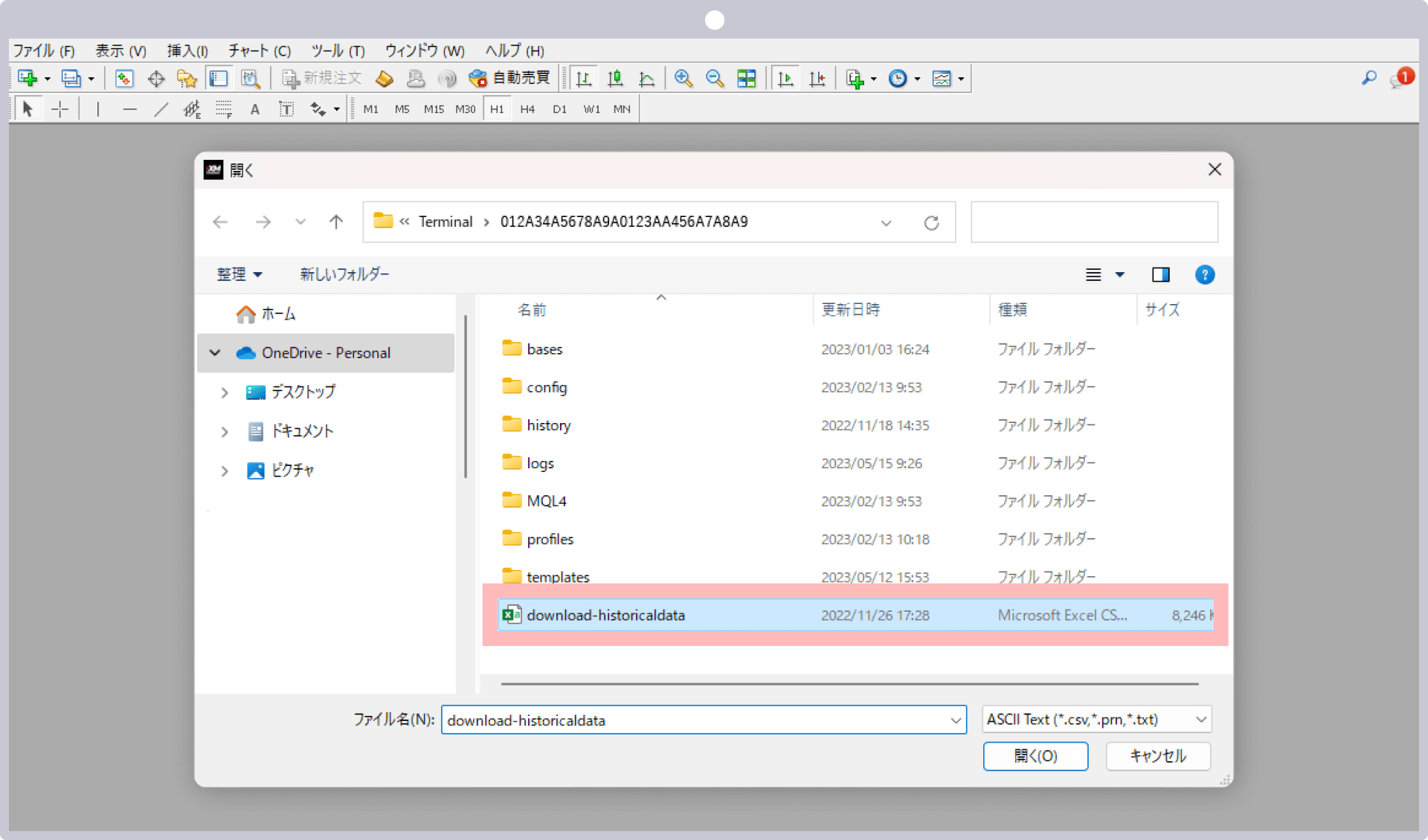Collapse the OneDrive - Personal node
1428x840 pixels.
click(215, 352)
